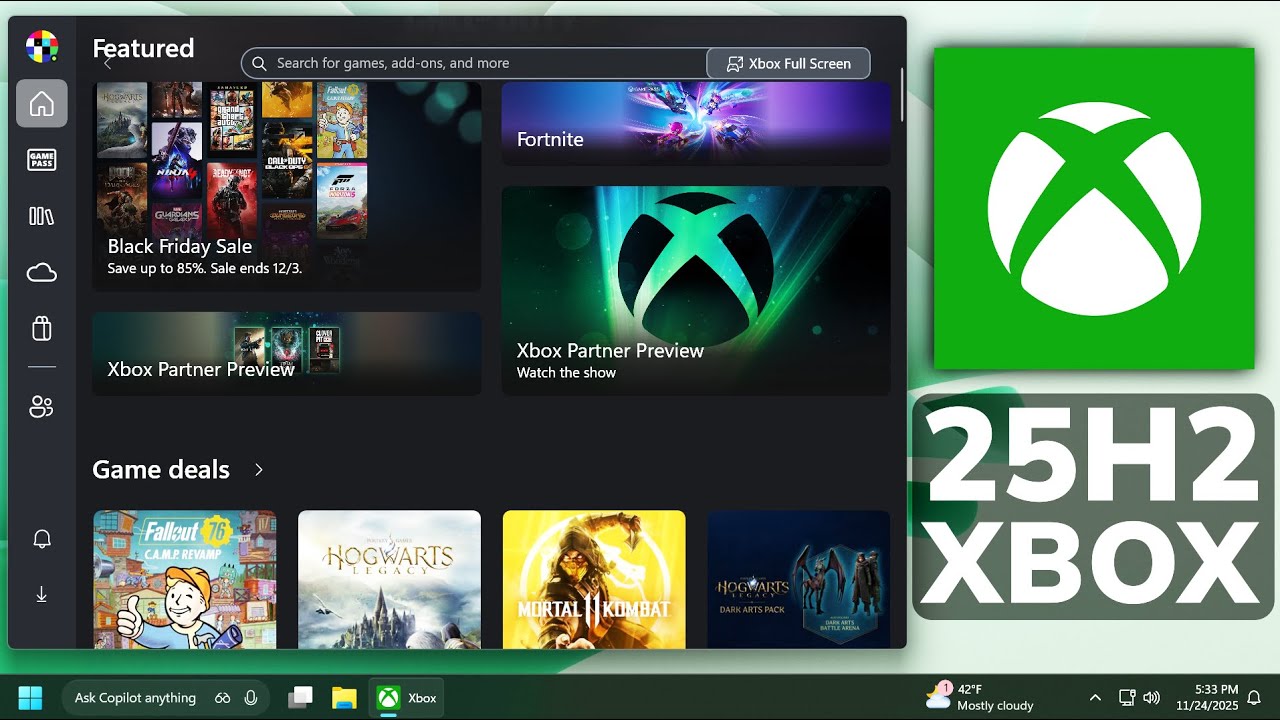Click the back arrow near Featured
Screen dimensions: 1280x720
(108, 63)
